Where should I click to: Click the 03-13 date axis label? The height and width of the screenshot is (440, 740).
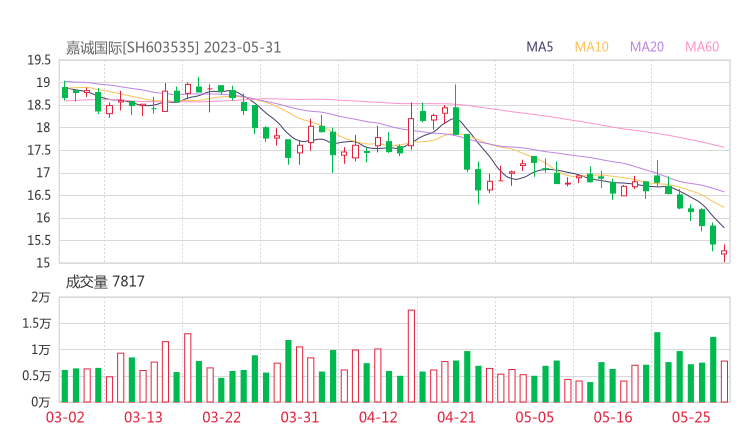click(143, 417)
